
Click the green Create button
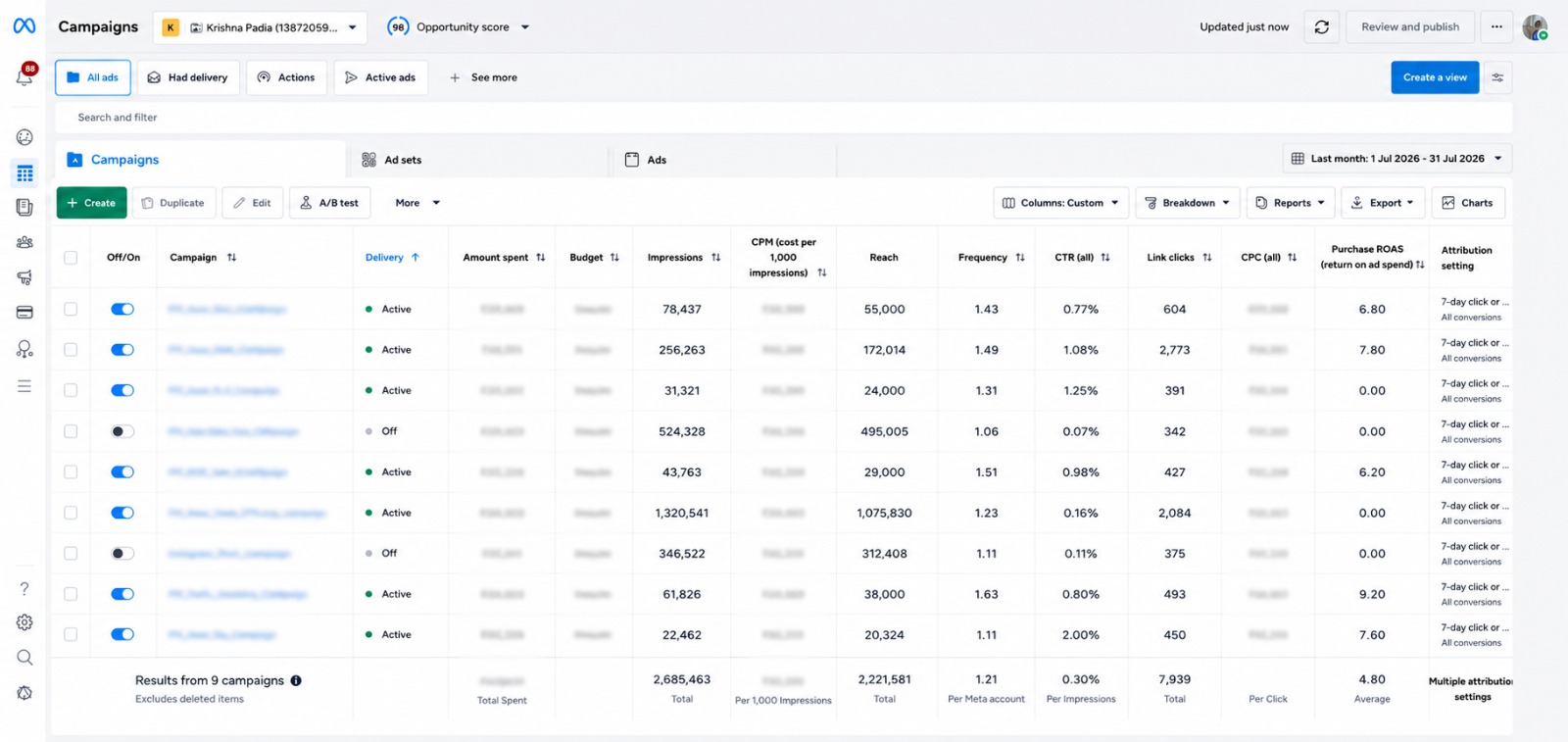91,203
